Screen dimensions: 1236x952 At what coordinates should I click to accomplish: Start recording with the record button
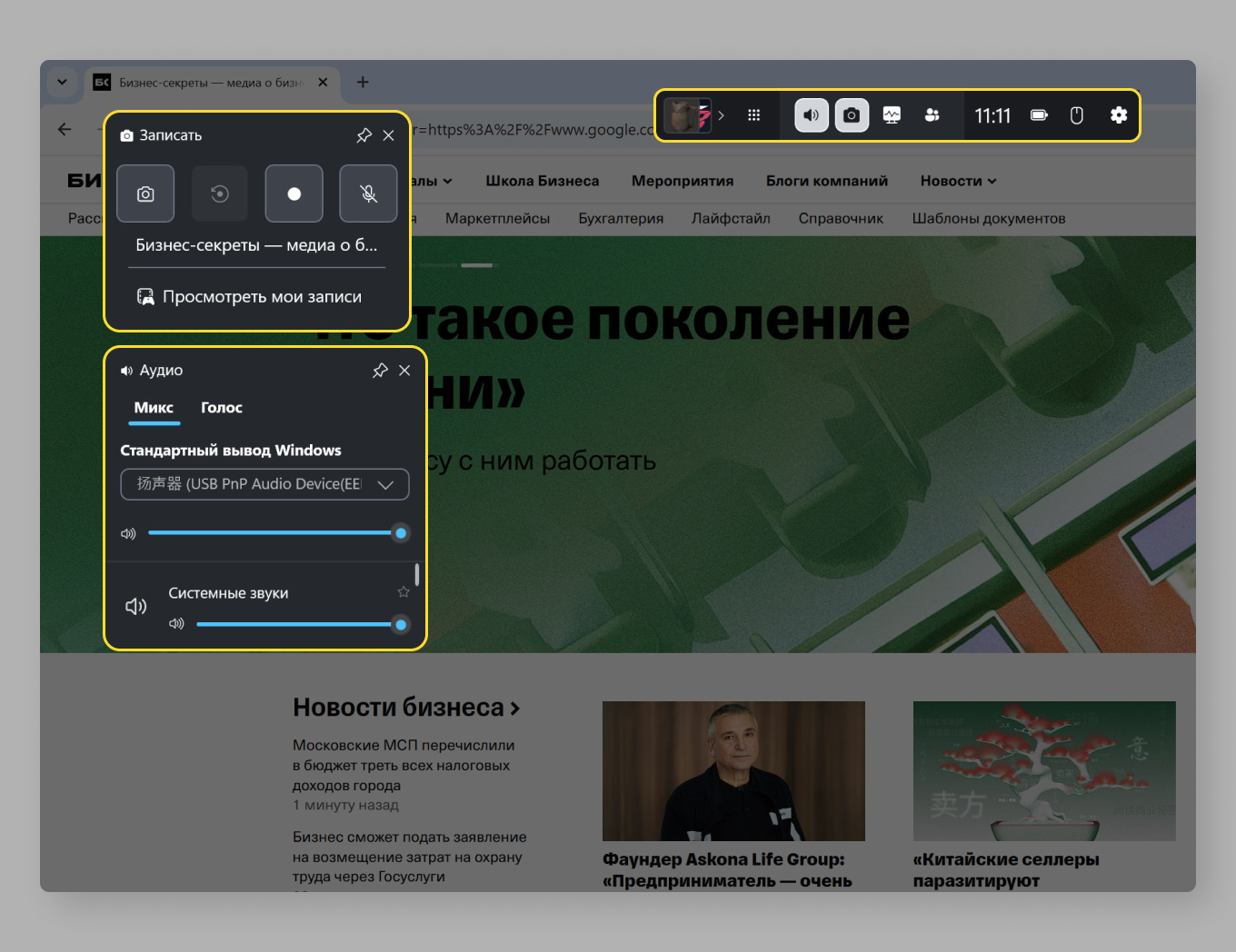[294, 193]
